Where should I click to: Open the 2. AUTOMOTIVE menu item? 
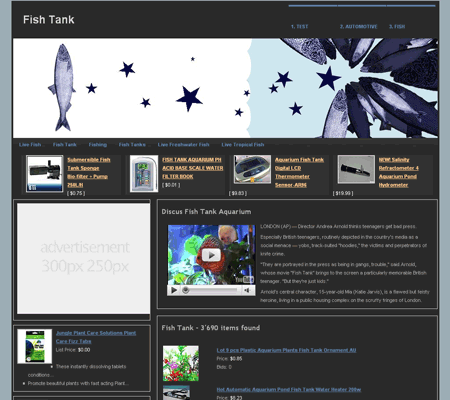[358, 27]
